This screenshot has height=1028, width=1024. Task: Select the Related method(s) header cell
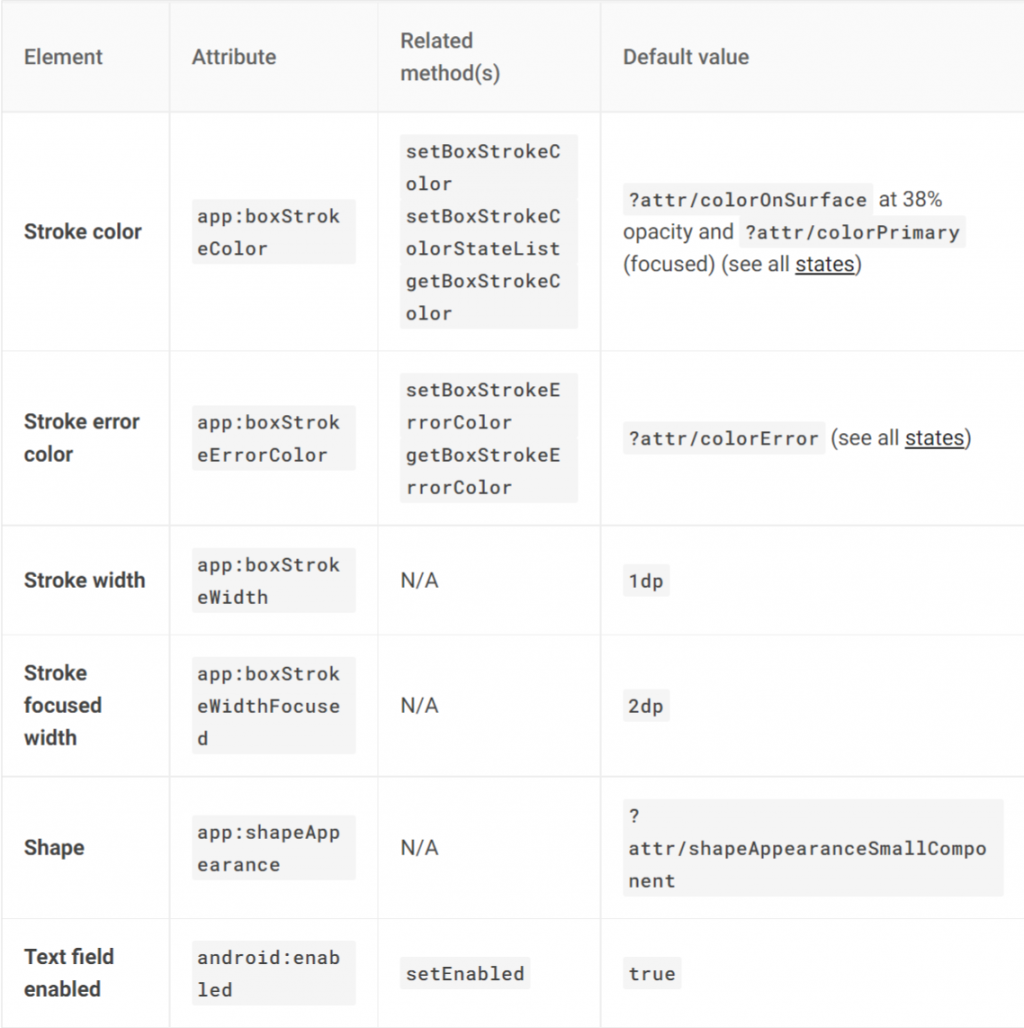[x=449, y=57]
